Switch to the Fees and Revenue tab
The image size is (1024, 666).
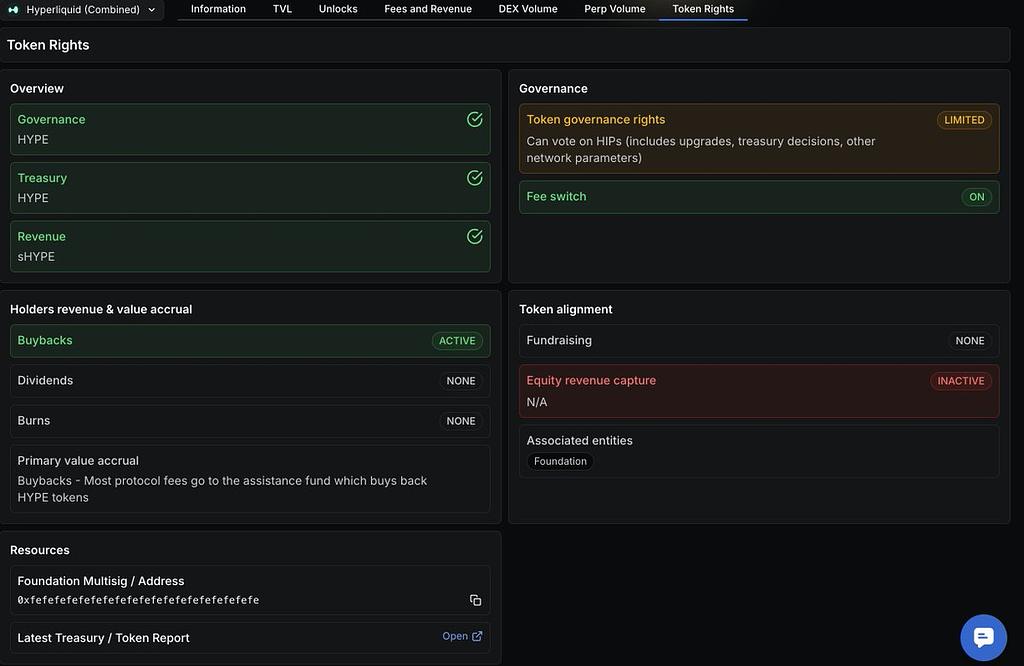click(427, 9)
